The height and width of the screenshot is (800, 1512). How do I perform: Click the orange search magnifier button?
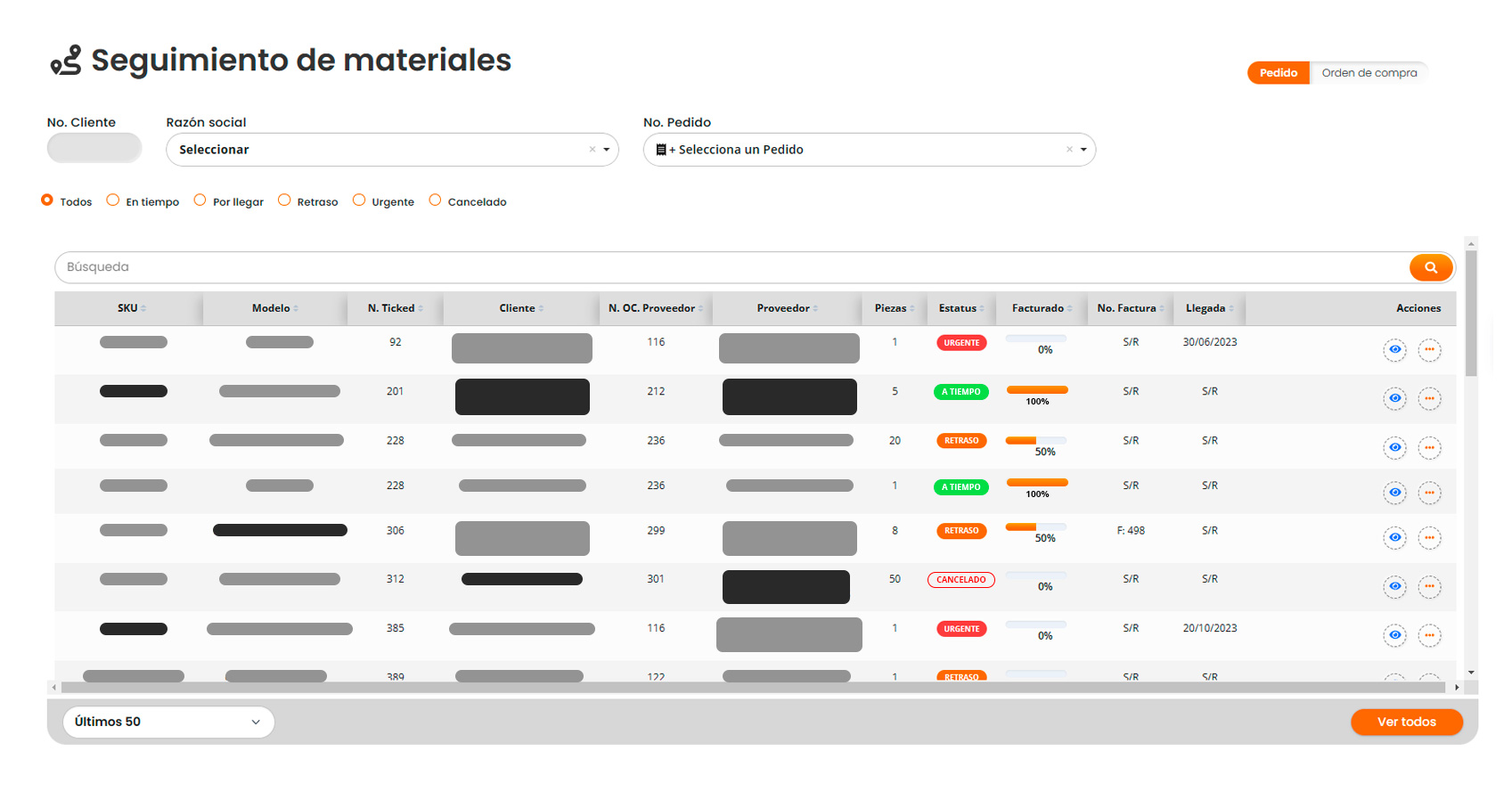point(1430,267)
